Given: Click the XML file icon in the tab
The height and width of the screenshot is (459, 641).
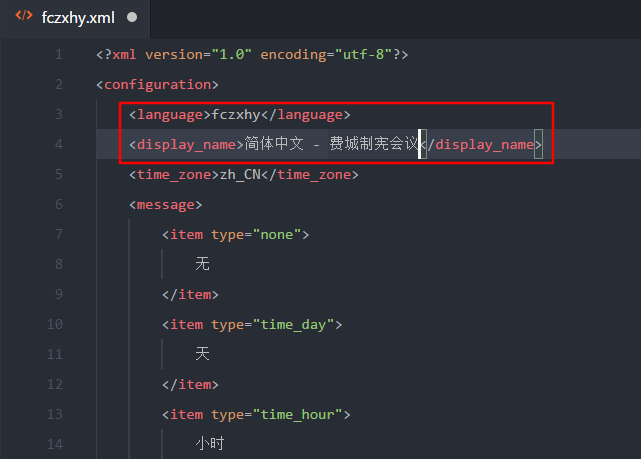Looking at the screenshot, I should coord(24,17).
